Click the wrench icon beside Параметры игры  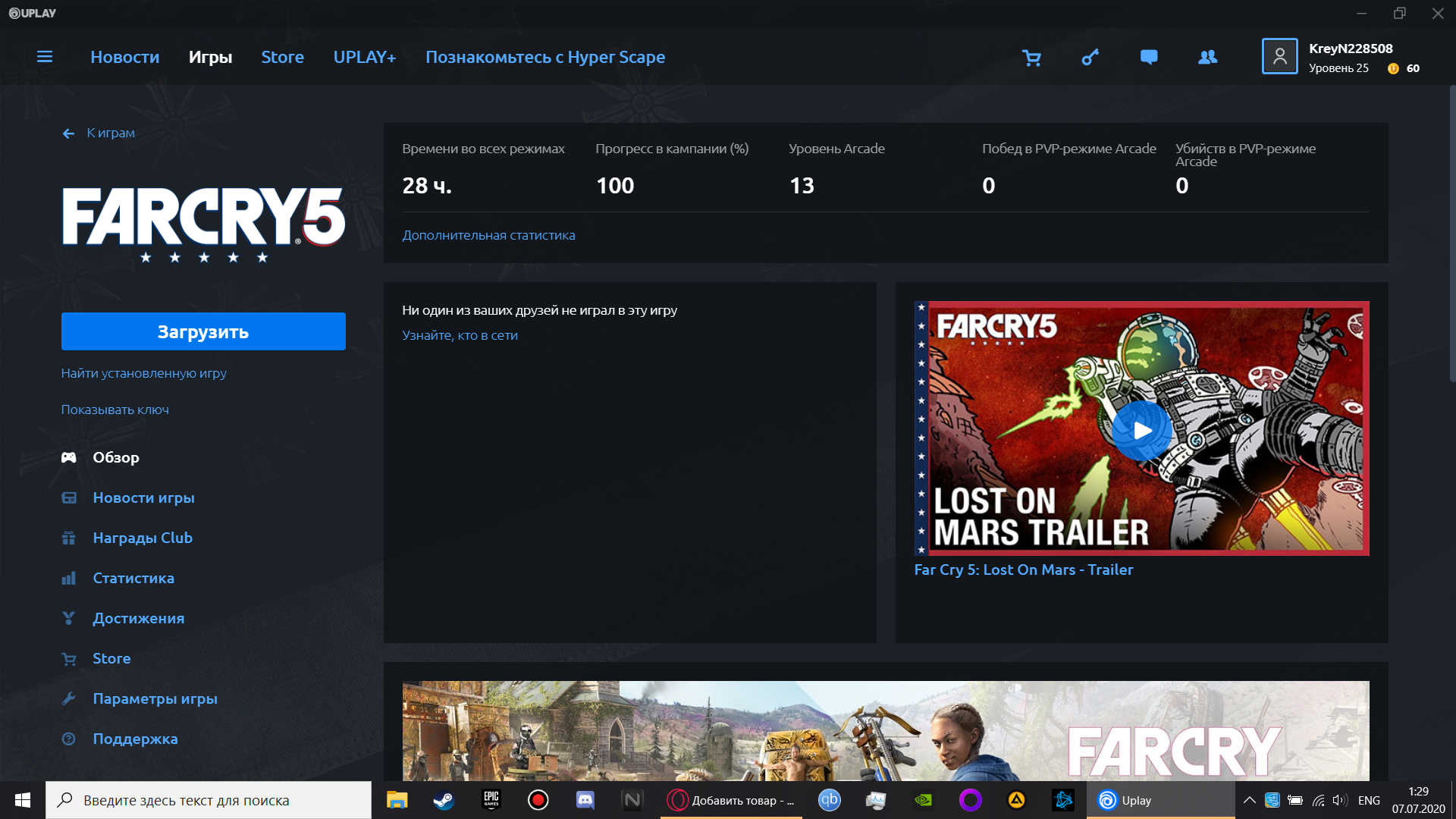[68, 698]
